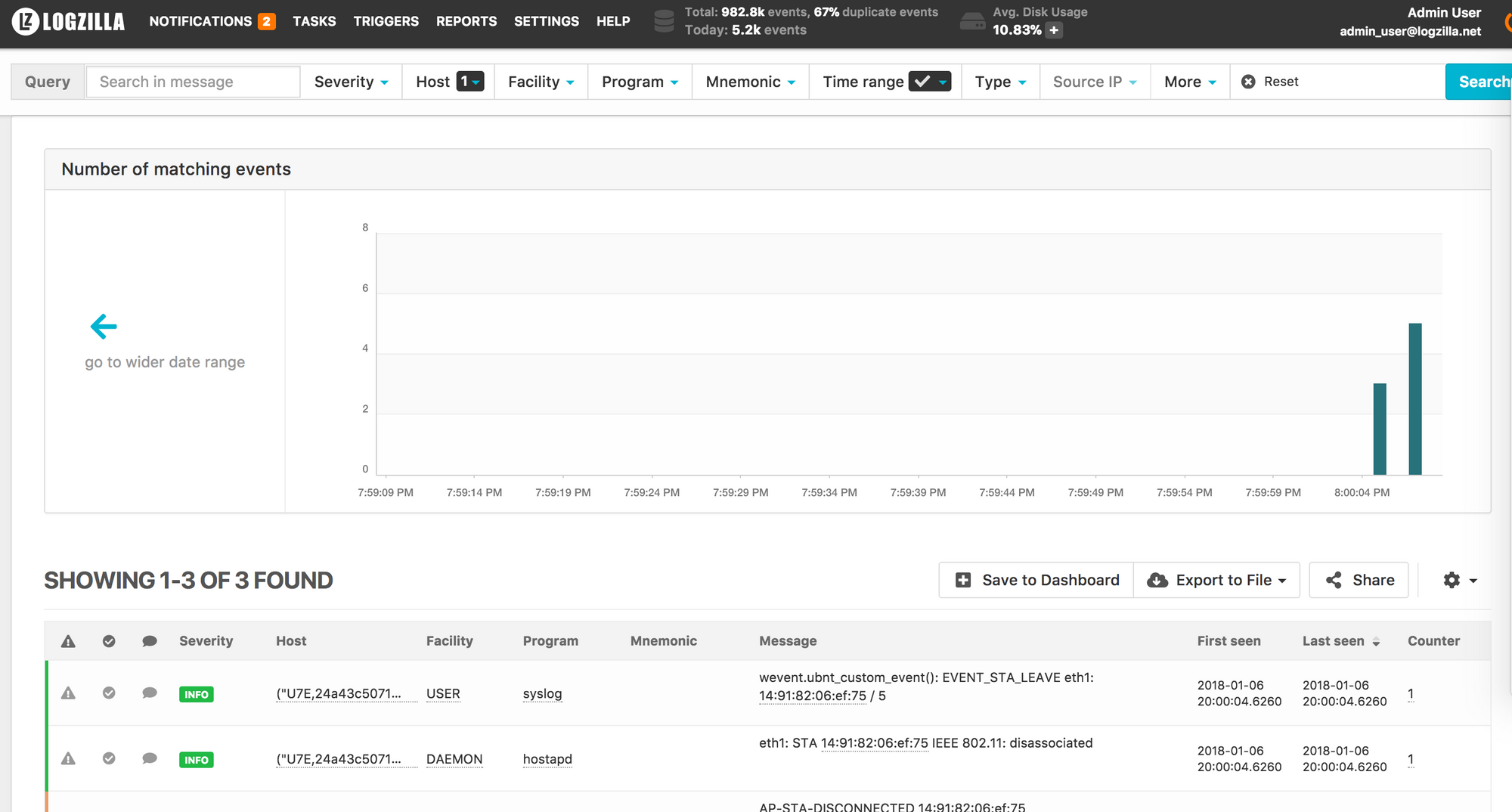Open the Export to File dropdown

pyautogui.click(x=1216, y=580)
